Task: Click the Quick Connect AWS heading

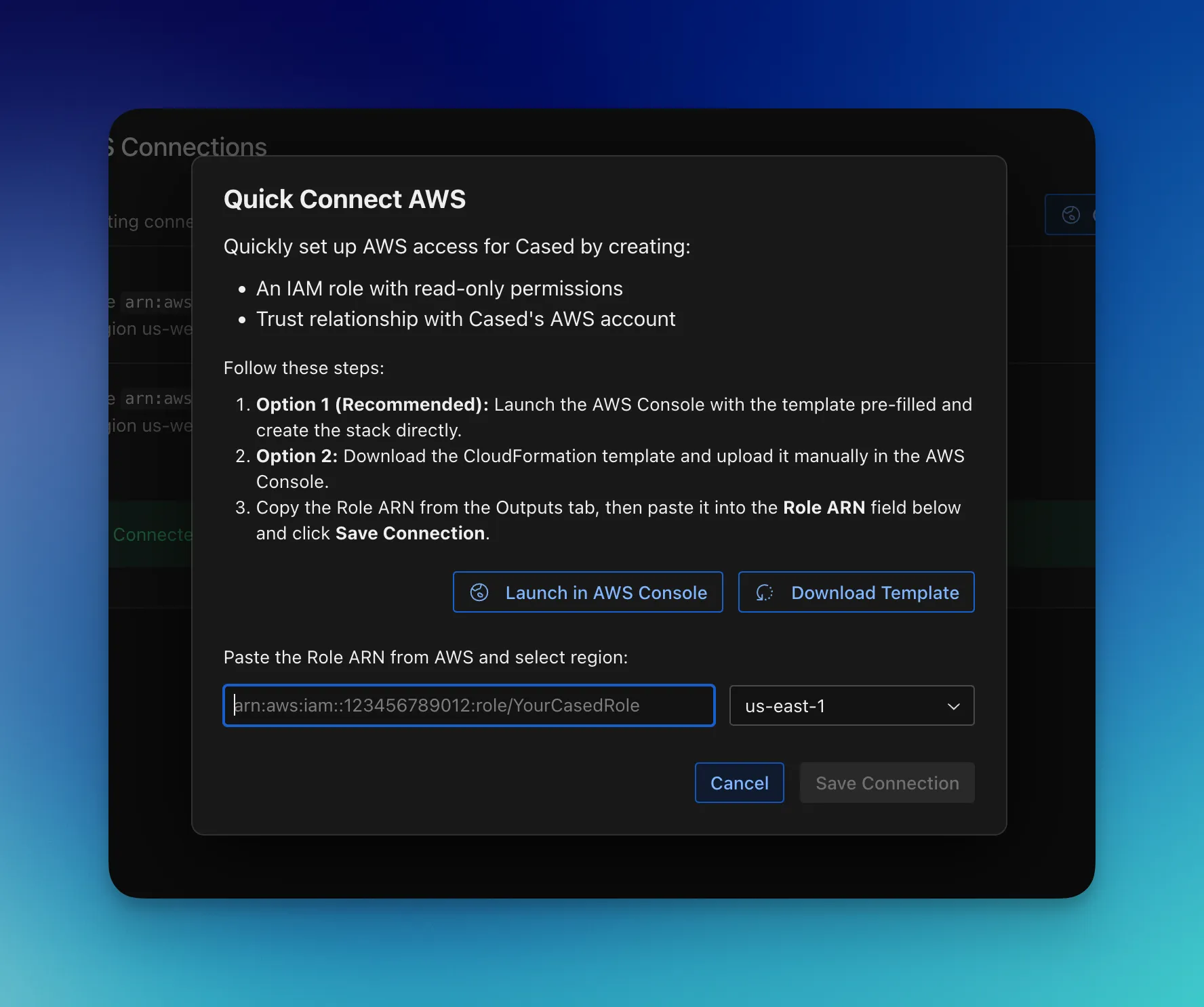Action: (344, 199)
